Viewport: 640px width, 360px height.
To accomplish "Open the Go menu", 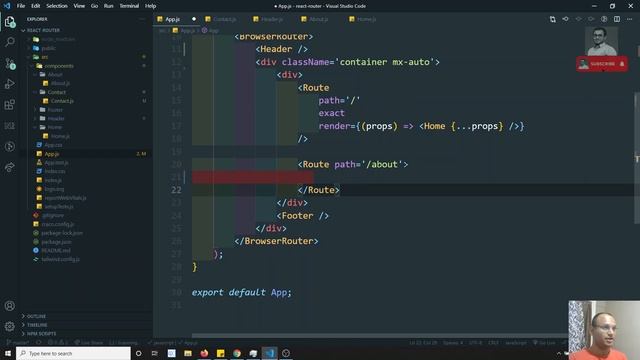I will 94,6.
